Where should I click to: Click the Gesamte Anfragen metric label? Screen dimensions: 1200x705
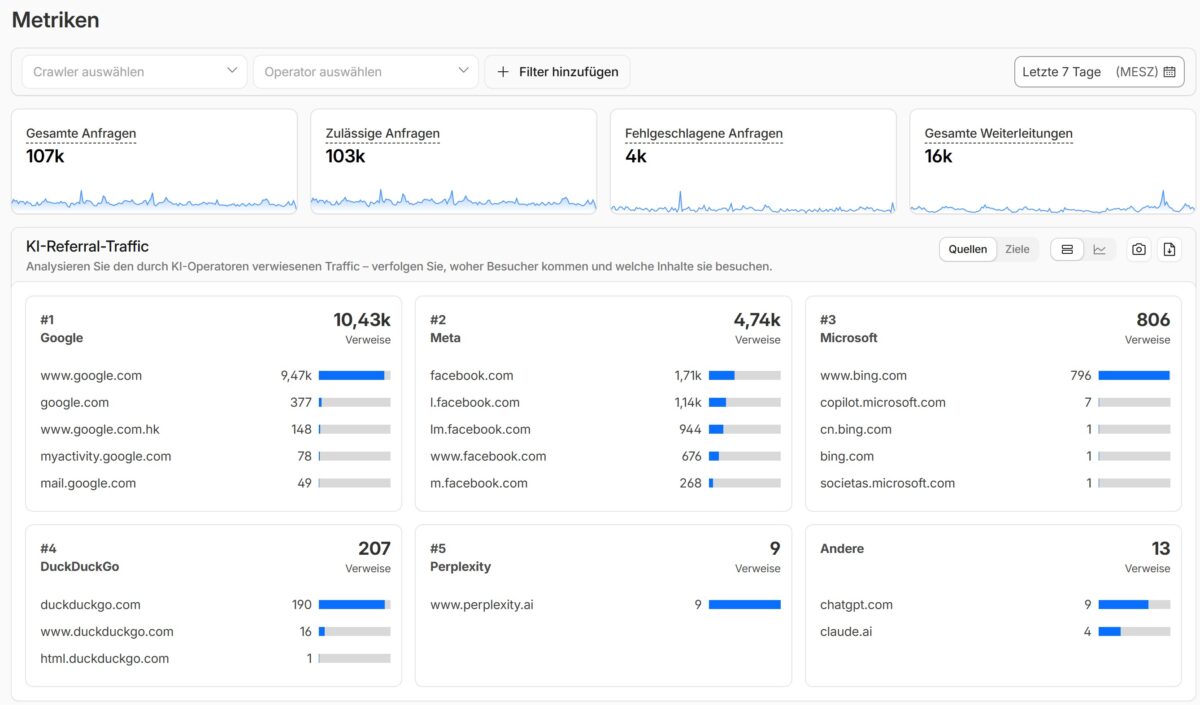coord(81,133)
